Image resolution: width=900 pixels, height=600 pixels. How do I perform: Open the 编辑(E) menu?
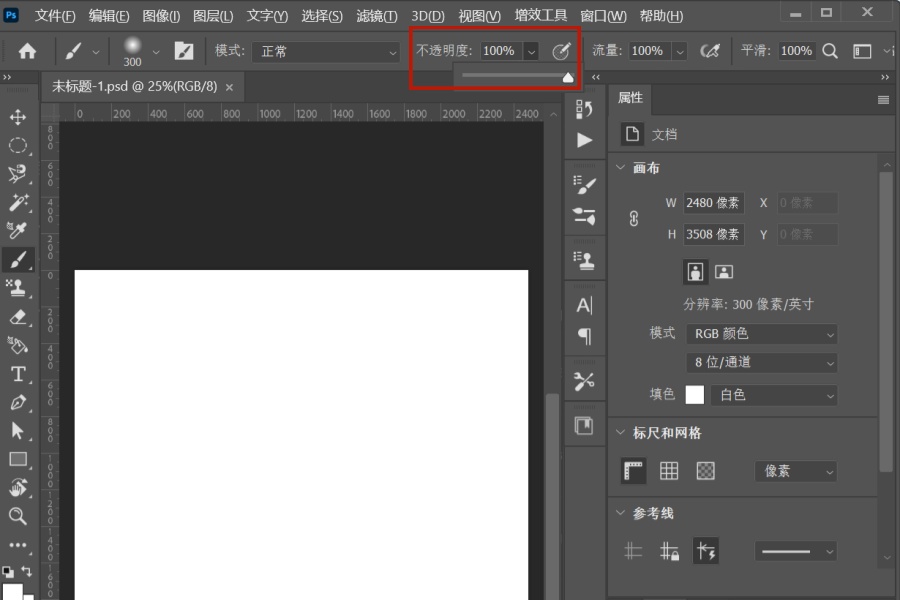pos(108,16)
